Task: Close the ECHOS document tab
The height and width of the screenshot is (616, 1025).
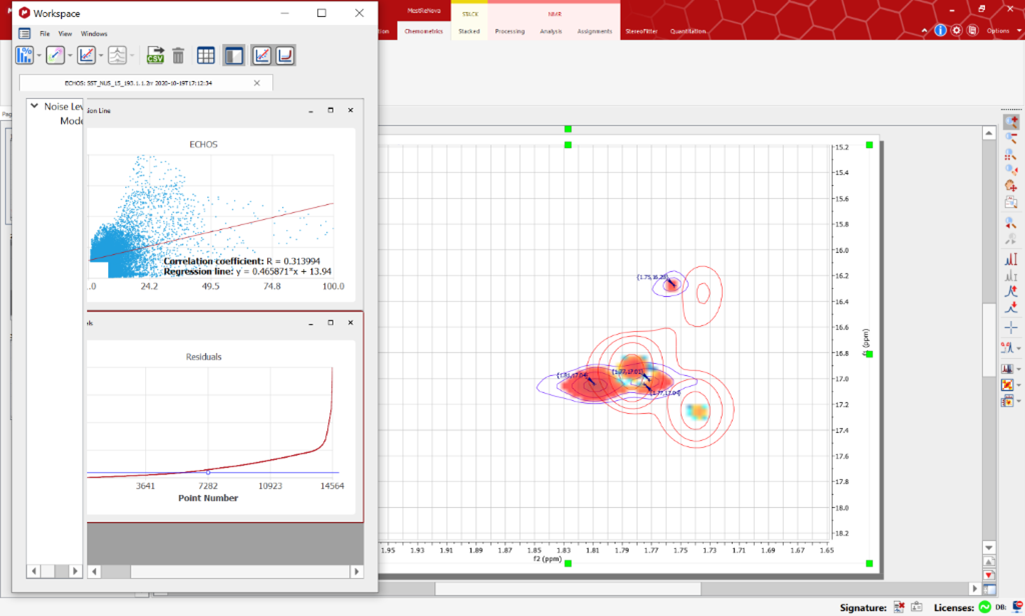Action: 257,83
